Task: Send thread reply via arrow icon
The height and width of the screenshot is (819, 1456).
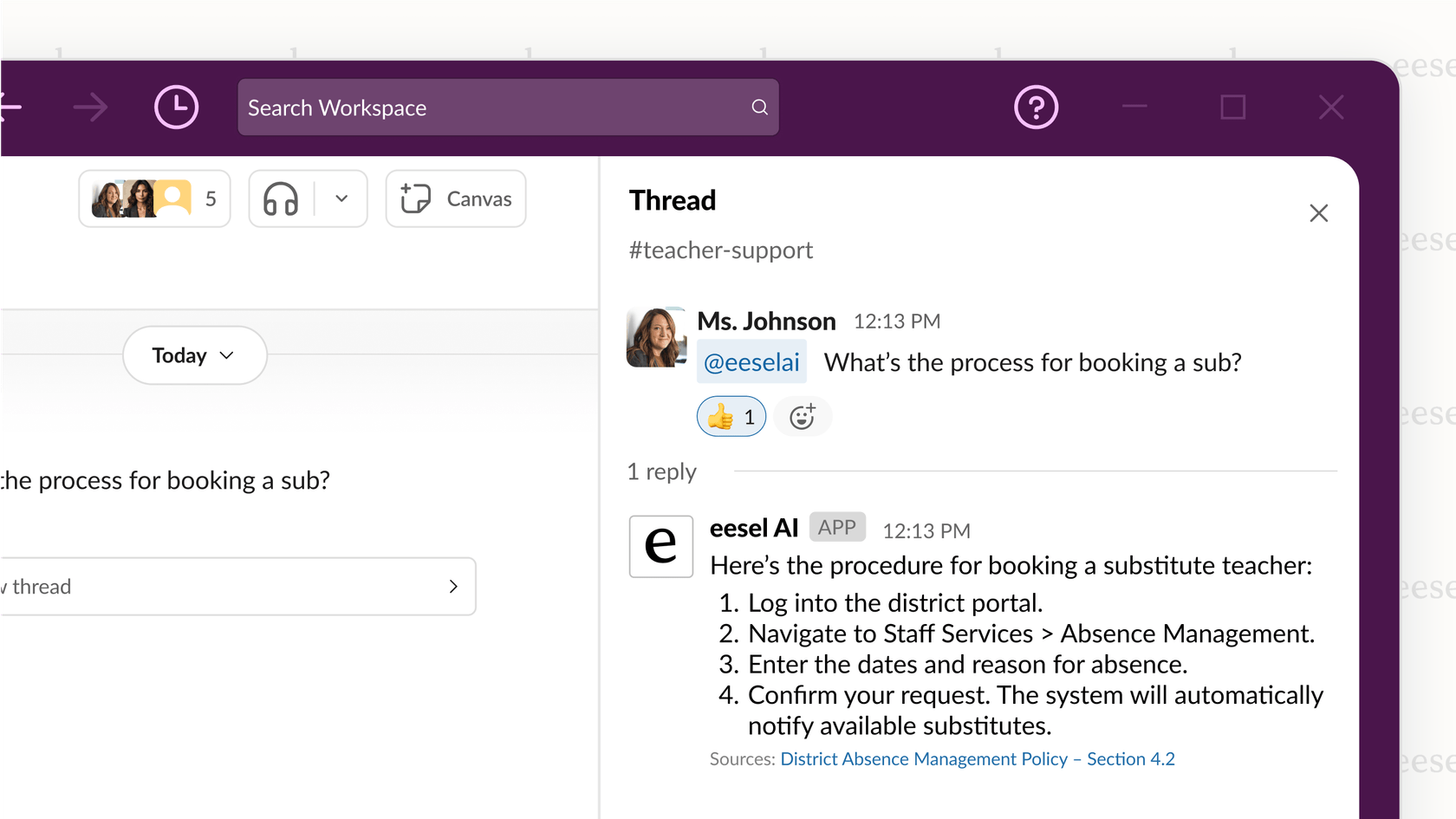Action: pyautogui.click(x=453, y=586)
